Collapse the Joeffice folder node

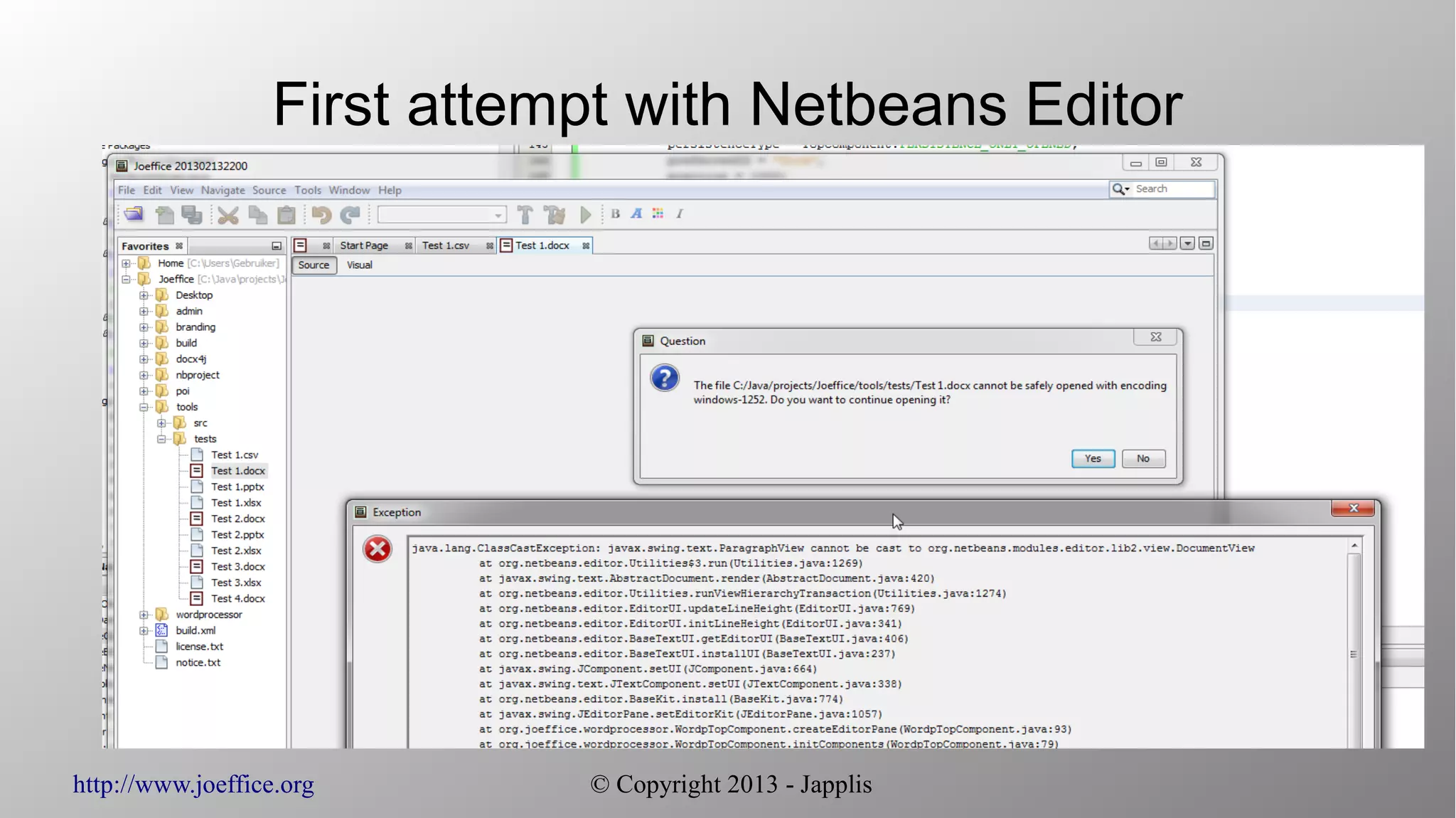click(127, 280)
